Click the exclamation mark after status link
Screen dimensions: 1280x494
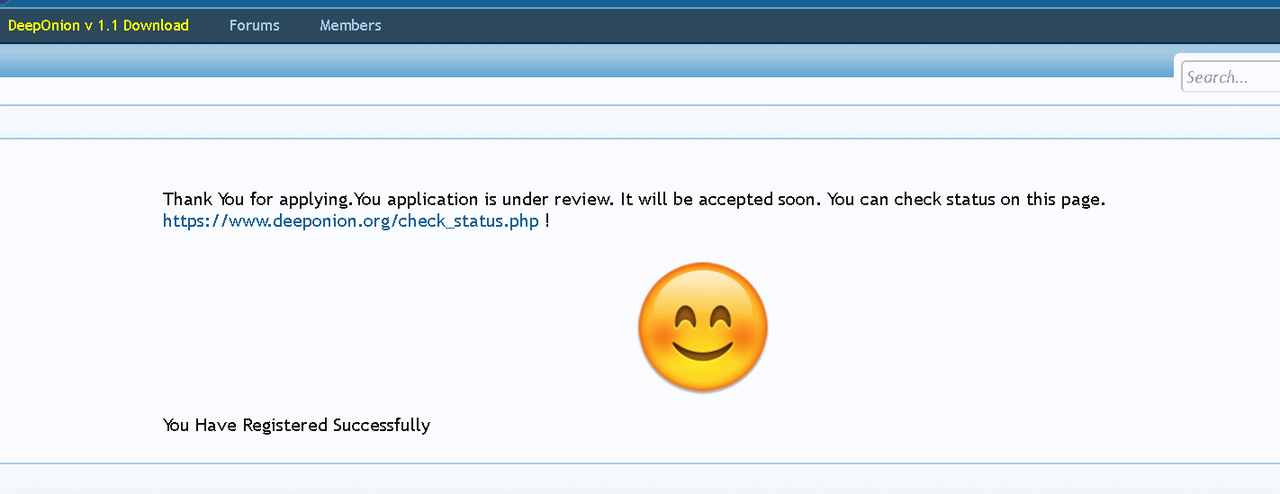[547, 221]
